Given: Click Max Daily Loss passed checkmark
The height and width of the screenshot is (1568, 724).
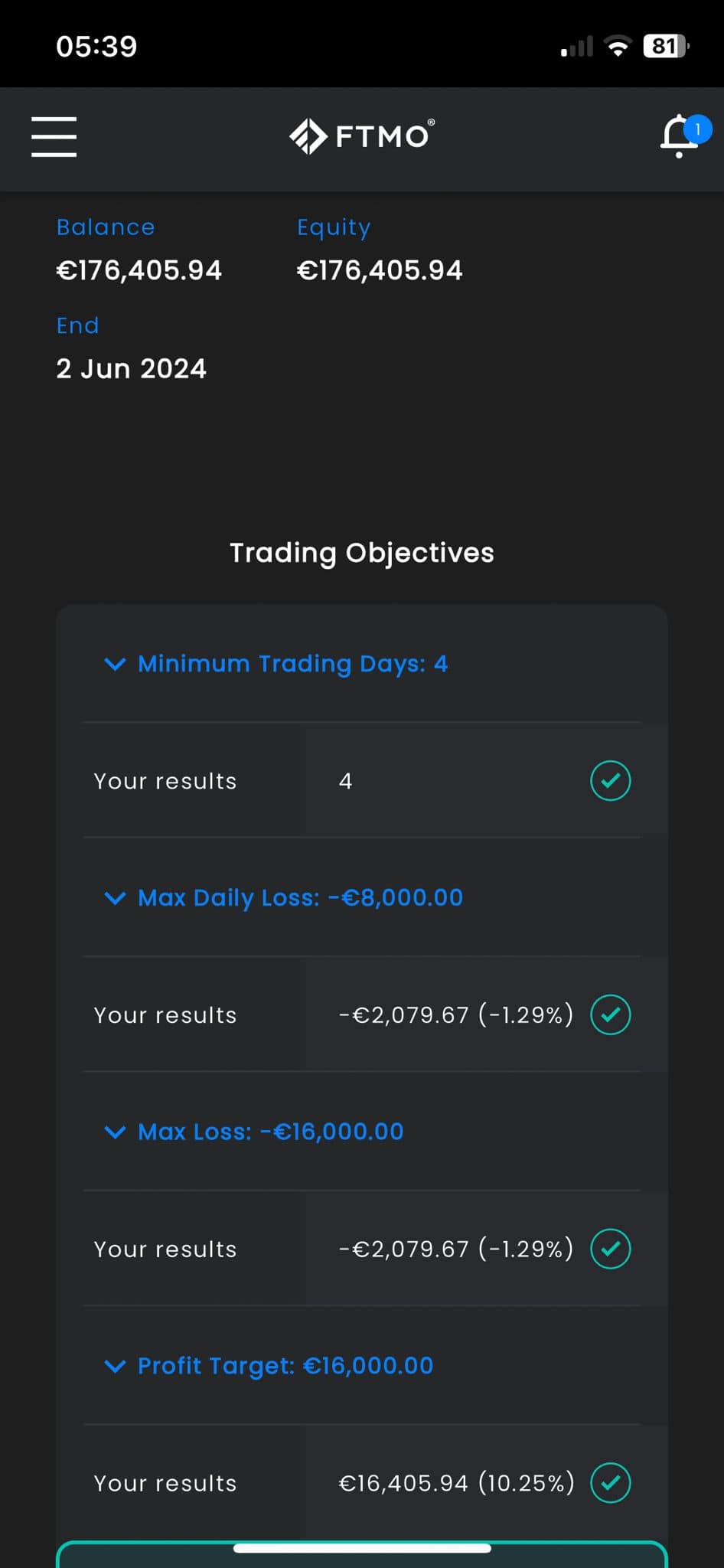Looking at the screenshot, I should click(610, 1014).
